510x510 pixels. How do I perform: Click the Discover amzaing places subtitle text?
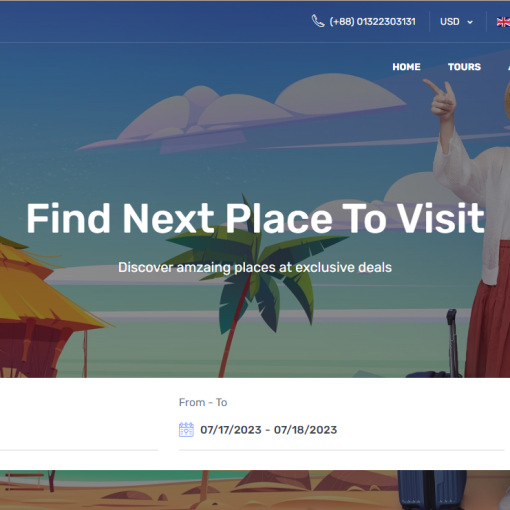tap(255, 267)
